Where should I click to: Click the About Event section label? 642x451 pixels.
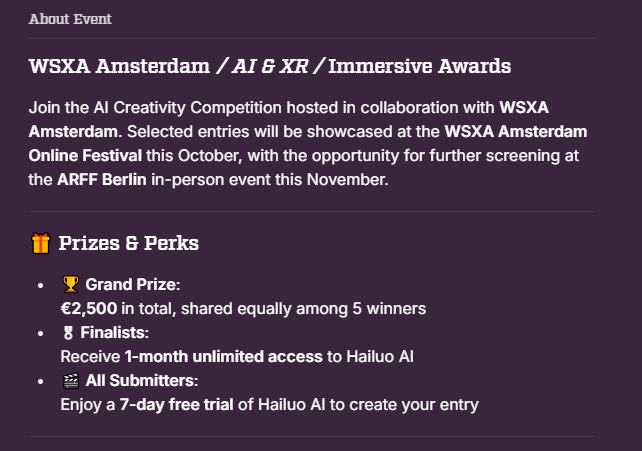[70, 19]
